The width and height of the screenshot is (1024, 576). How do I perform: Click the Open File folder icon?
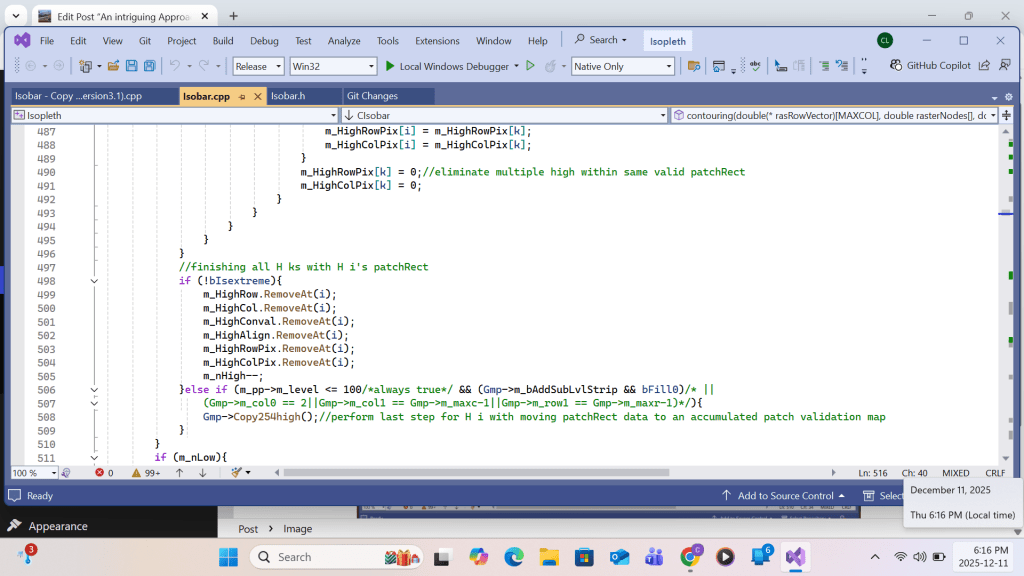113,66
